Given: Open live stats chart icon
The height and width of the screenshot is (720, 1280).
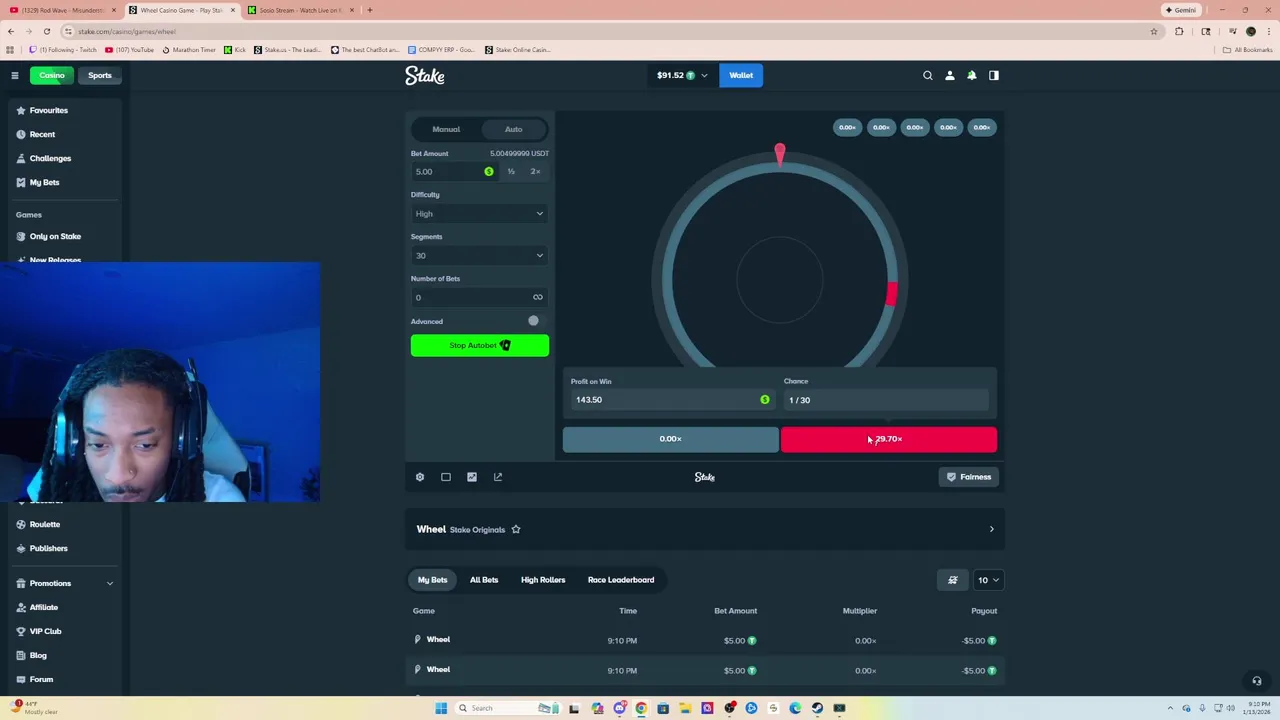Looking at the screenshot, I should tap(472, 477).
